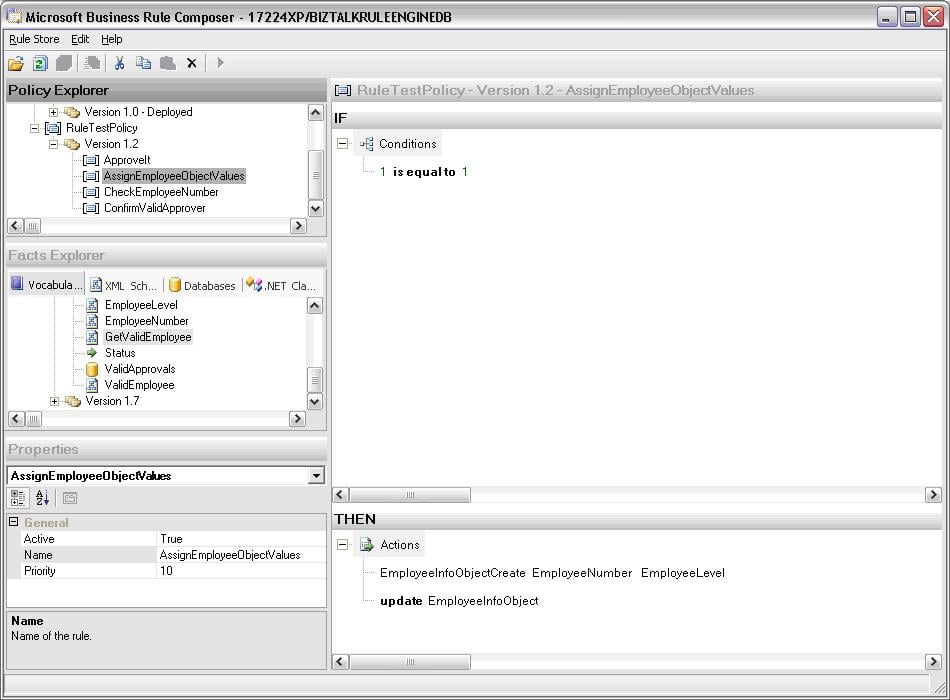Image resolution: width=950 pixels, height=700 pixels.
Task: Click Facts Explorer scroll down arrow
Action: point(315,401)
